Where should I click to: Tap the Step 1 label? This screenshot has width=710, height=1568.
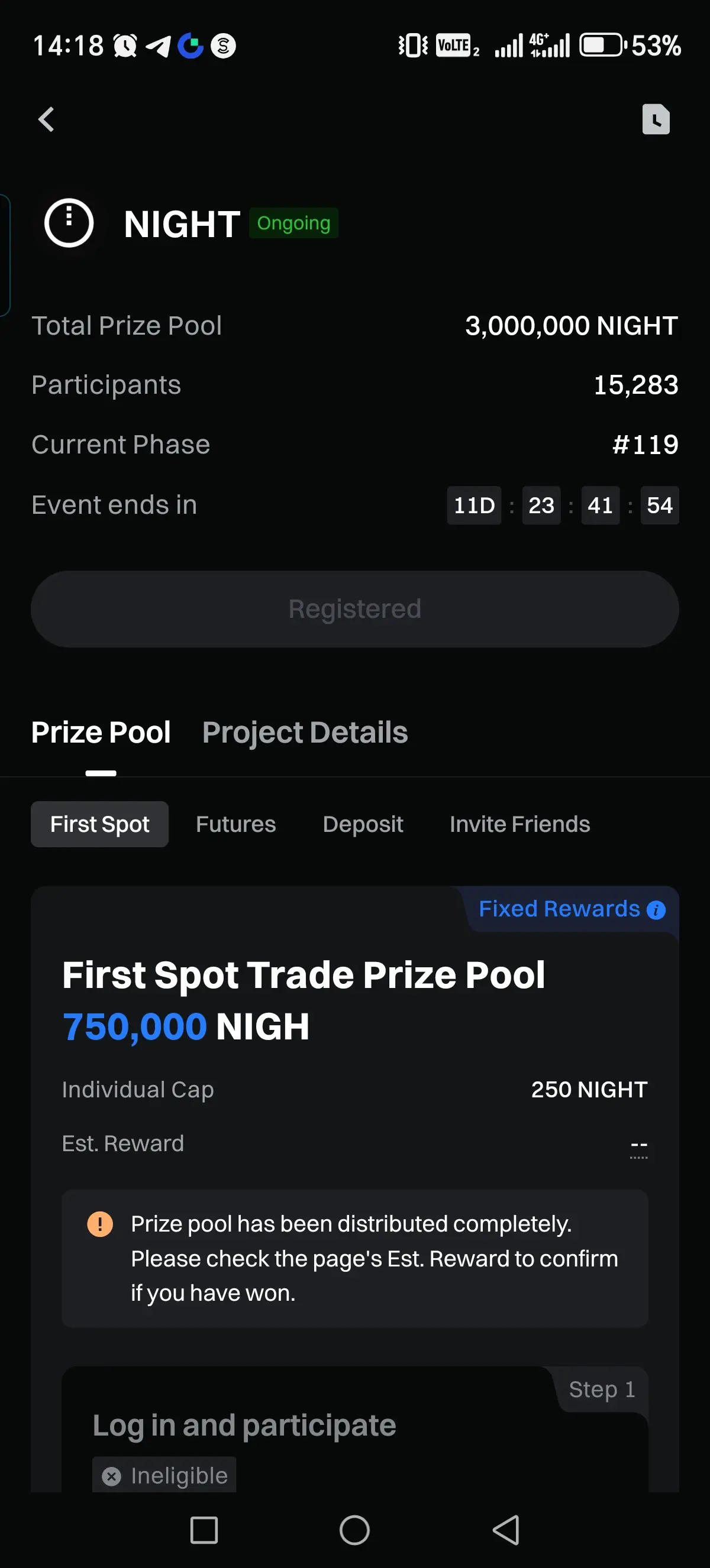click(602, 1389)
